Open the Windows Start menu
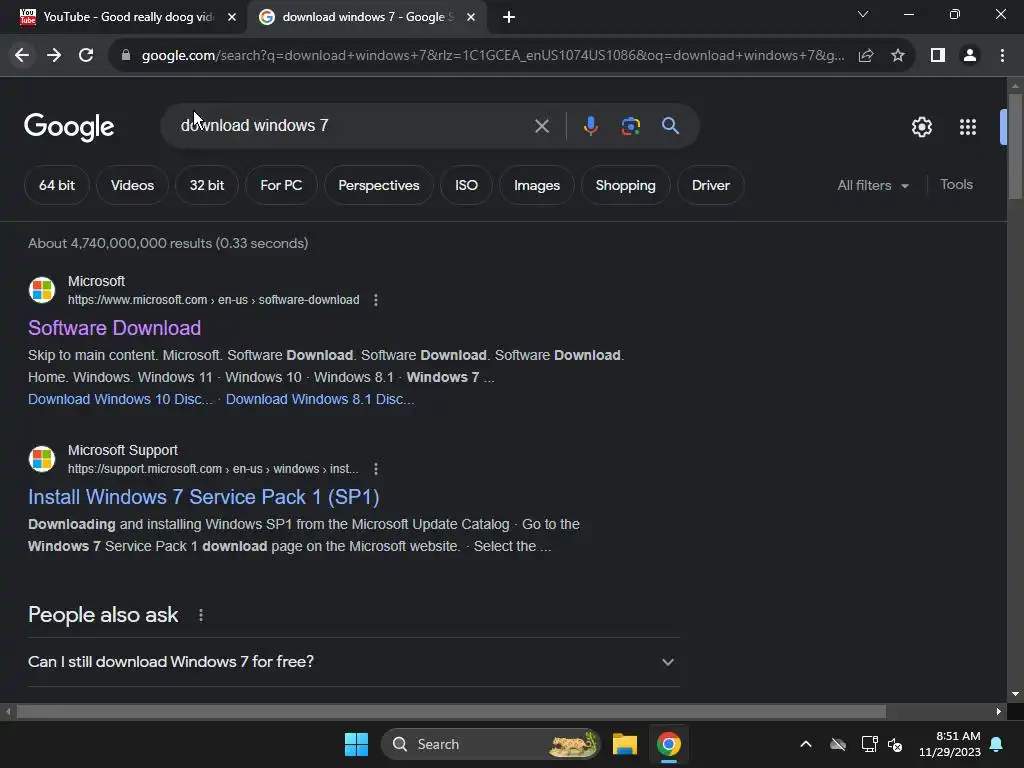Viewport: 1024px width, 768px height. click(x=357, y=744)
